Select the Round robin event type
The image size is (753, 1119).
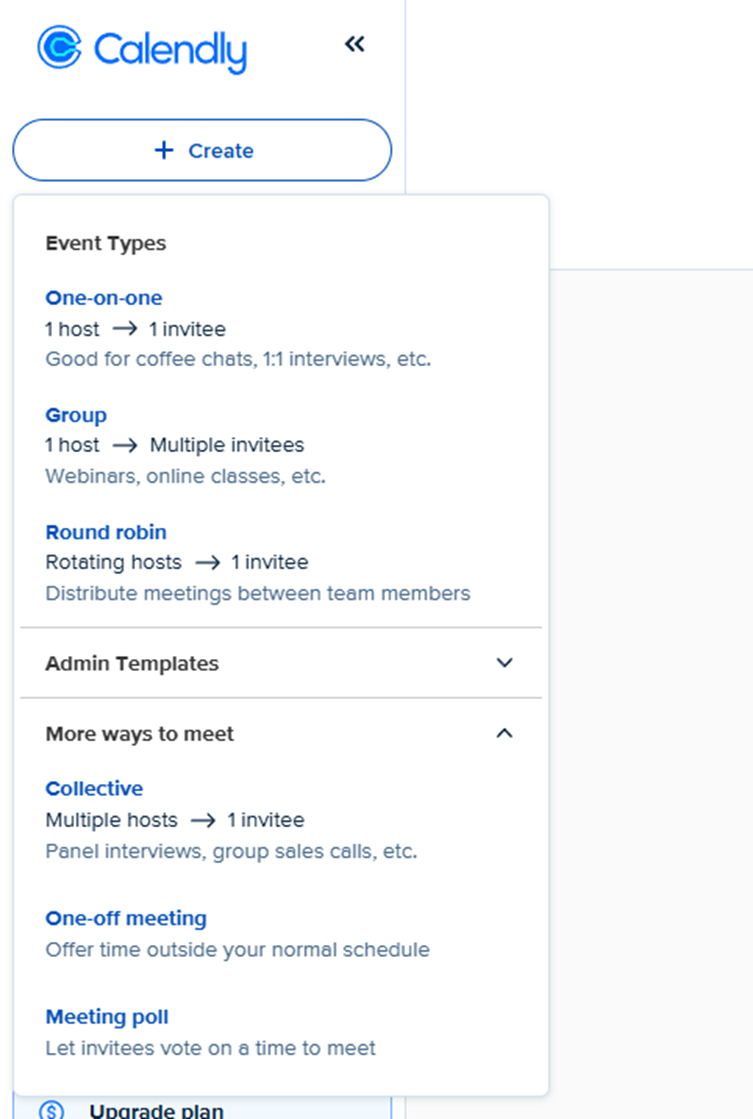coord(106,532)
